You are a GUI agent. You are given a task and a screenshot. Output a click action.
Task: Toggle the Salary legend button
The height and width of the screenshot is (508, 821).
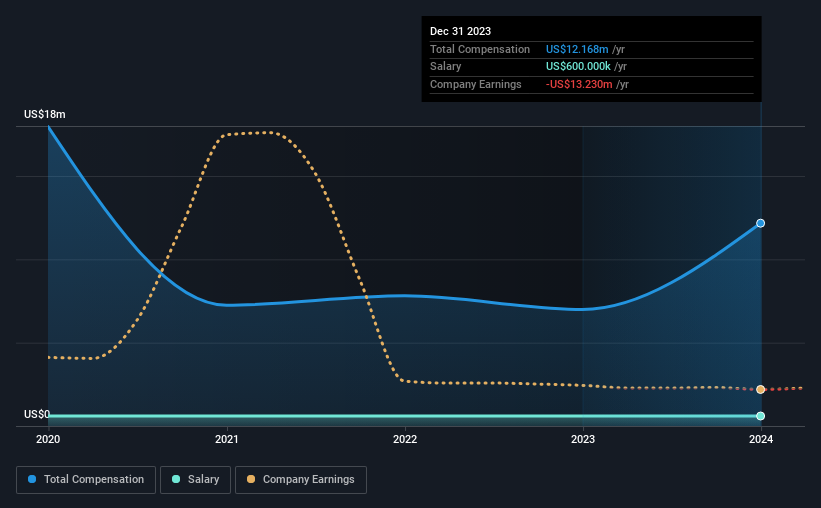pyautogui.click(x=195, y=480)
